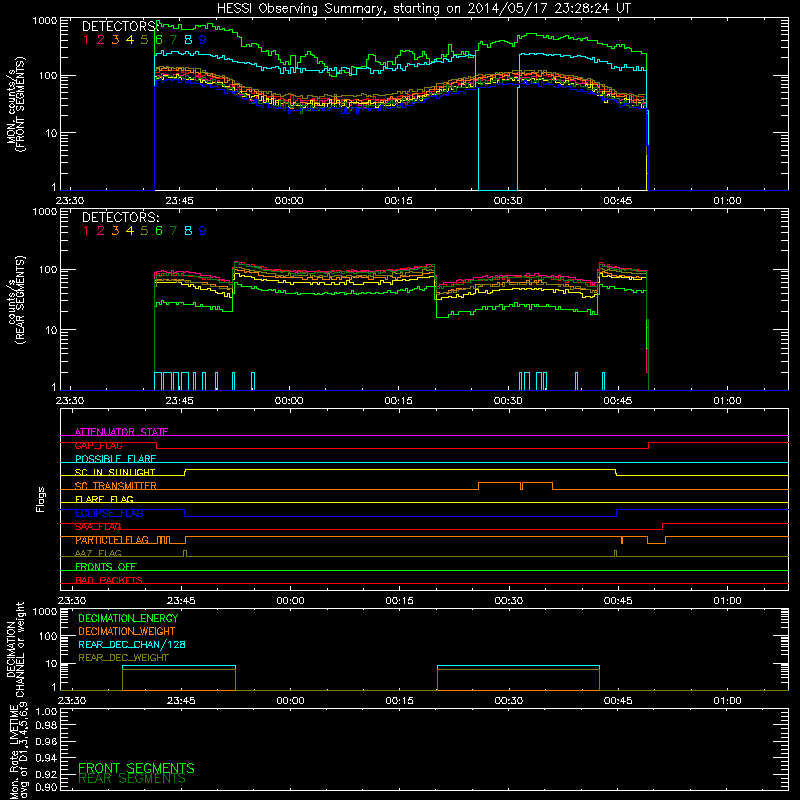Select dark green detector 7 in front segments legend
Viewport: 800px width, 800px height.
tap(173, 40)
